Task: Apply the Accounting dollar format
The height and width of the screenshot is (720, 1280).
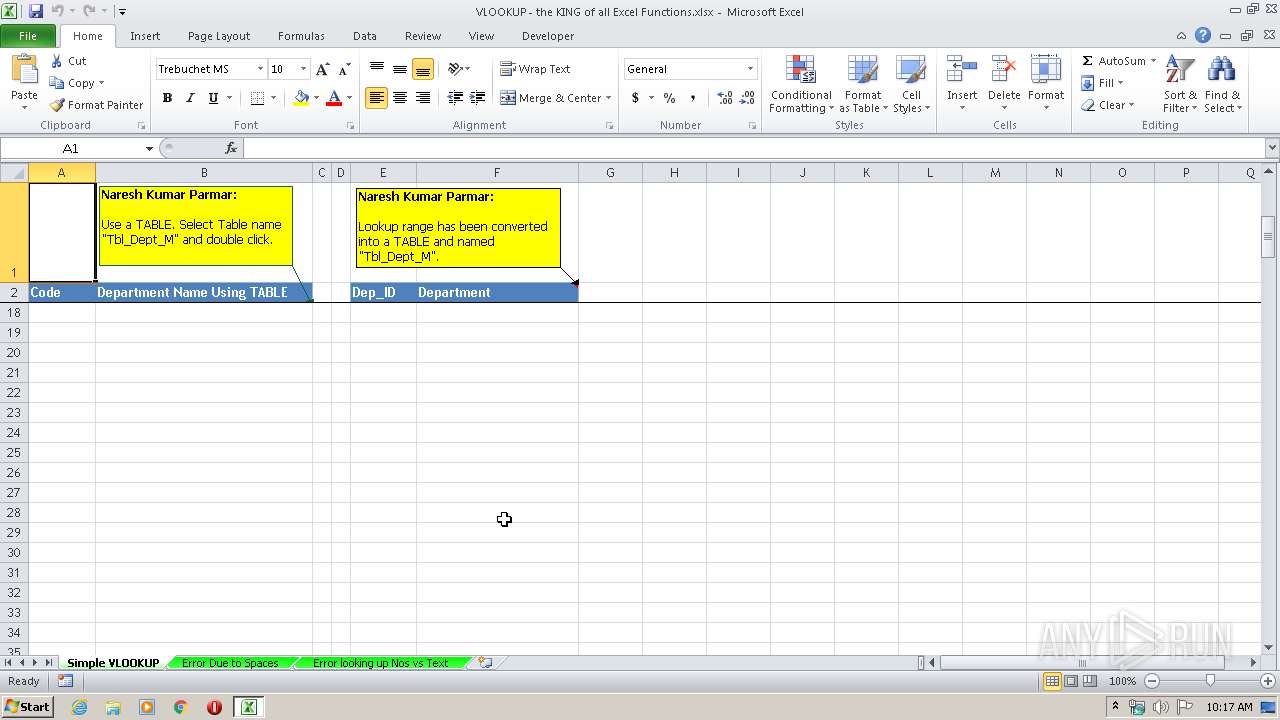Action: 635,98
